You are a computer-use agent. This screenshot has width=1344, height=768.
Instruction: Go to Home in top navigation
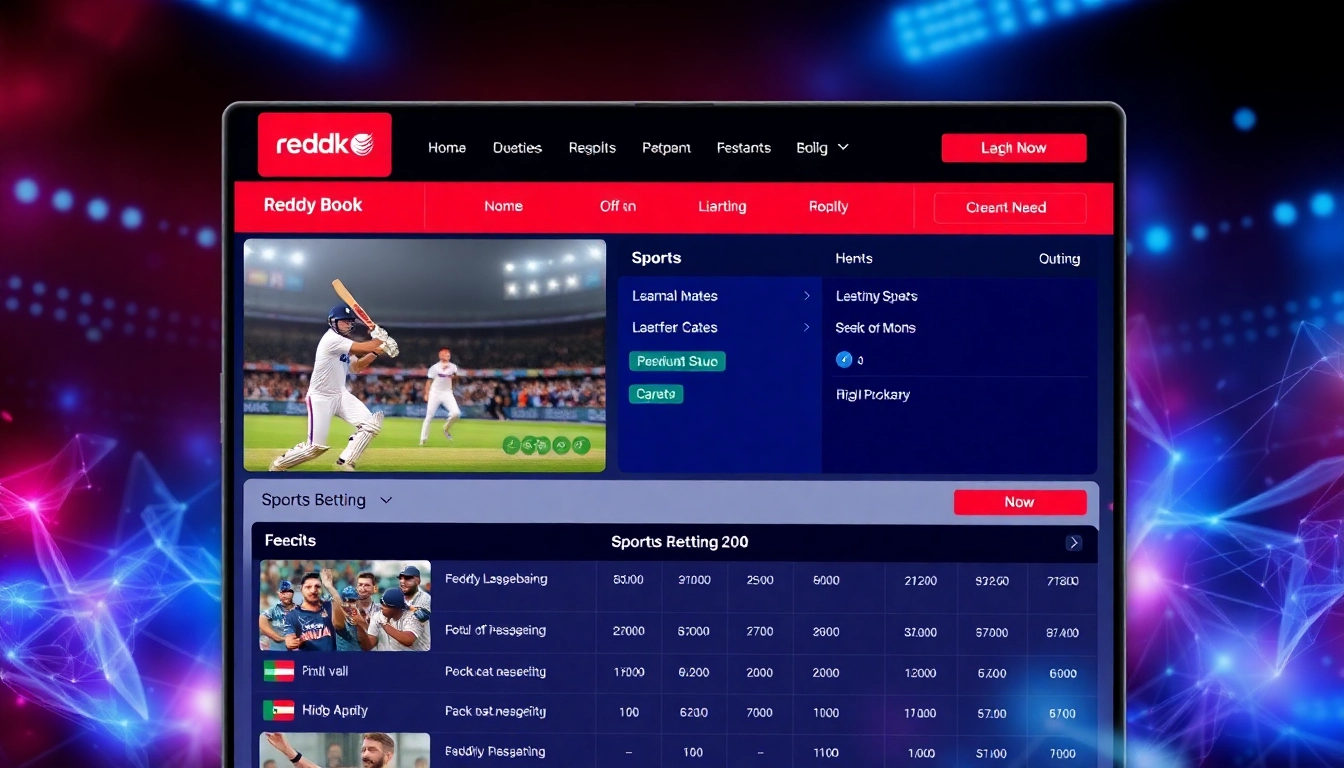coord(447,147)
